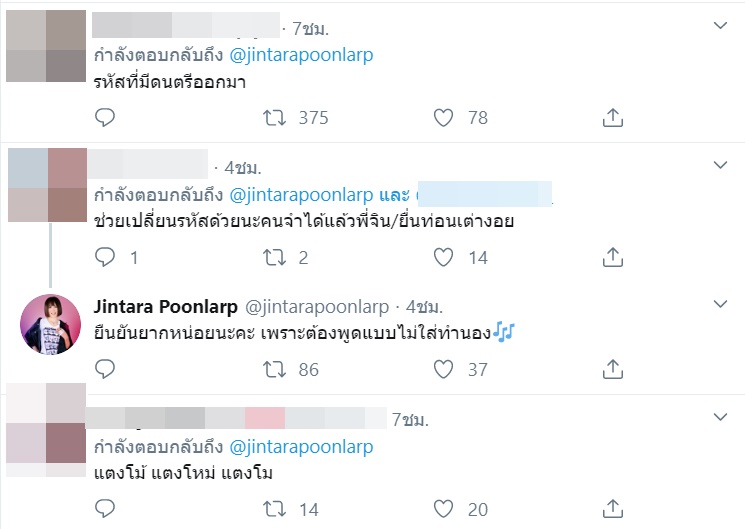Reply to the tweet with 1 reply
Image resolution: width=745 pixels, height=529 pixels.
(x=106, y=258)
